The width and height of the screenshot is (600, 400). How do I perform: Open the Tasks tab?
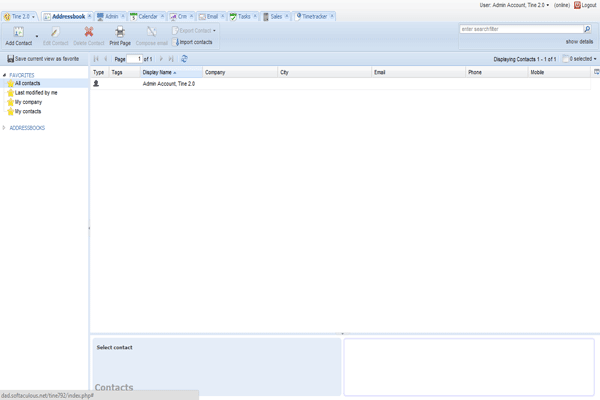tap(243, 17)
